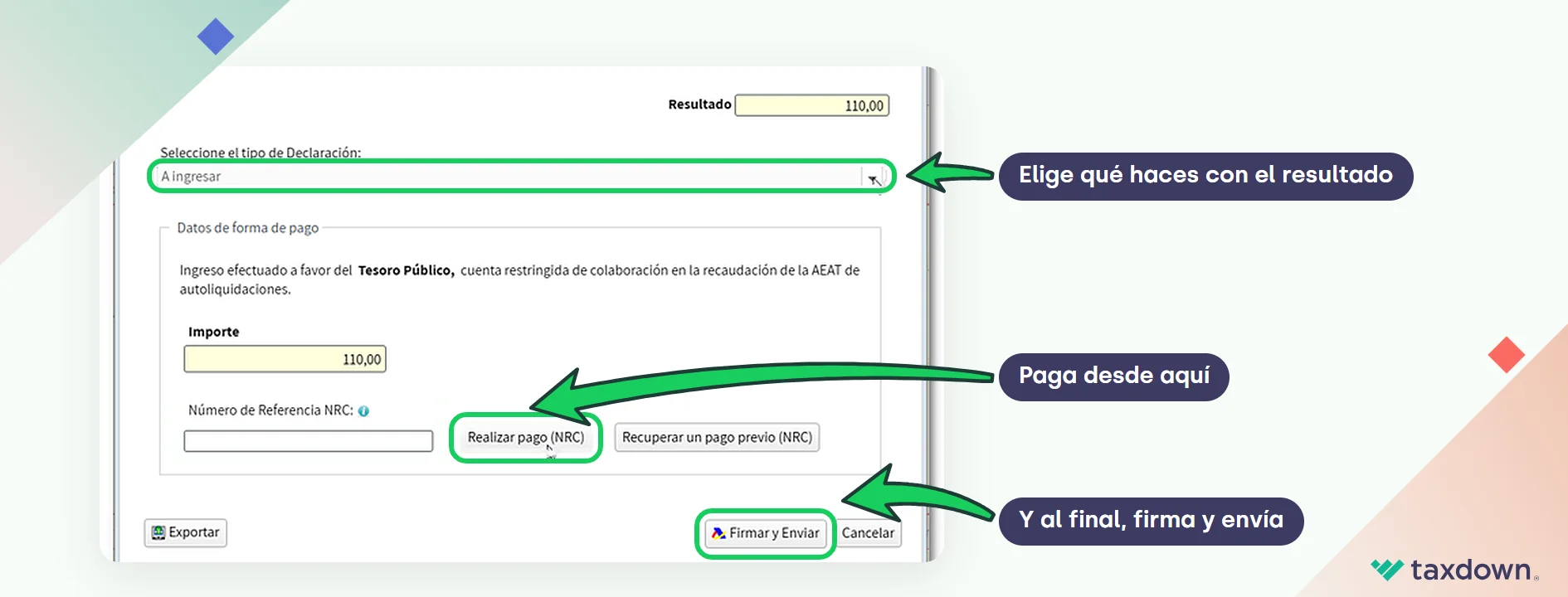Click the dropdown arrow of Tipo de Declaración
Image resolution: width=1568 pixels, height=597 pixels.
coord(874,177)
